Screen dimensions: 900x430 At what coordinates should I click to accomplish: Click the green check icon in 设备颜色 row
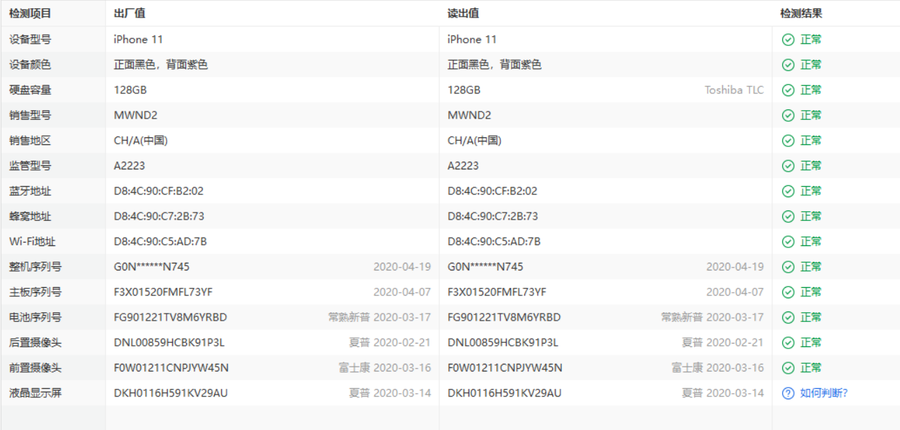(x=788, y=65)
